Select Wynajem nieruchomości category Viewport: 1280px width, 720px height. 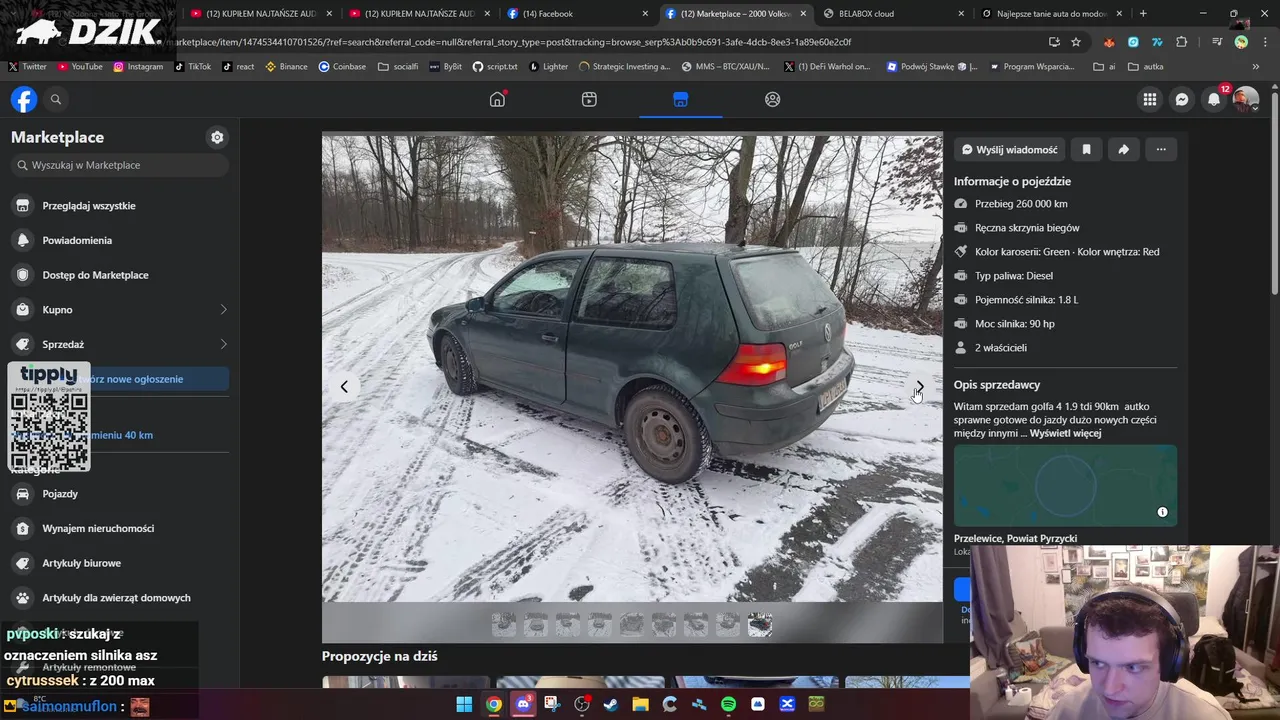[x=120, y=528]
